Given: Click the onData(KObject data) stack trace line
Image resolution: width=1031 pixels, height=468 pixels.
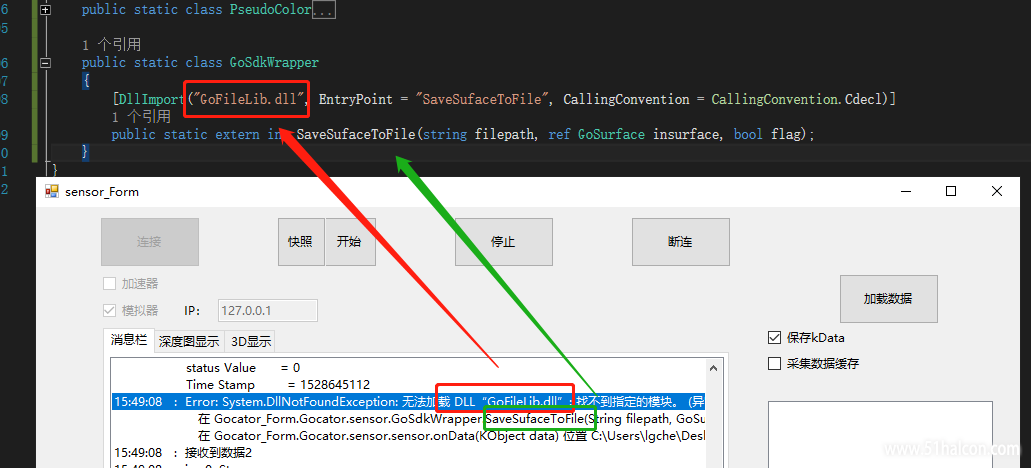Looking at the screenshot, I should coord(451,435).
